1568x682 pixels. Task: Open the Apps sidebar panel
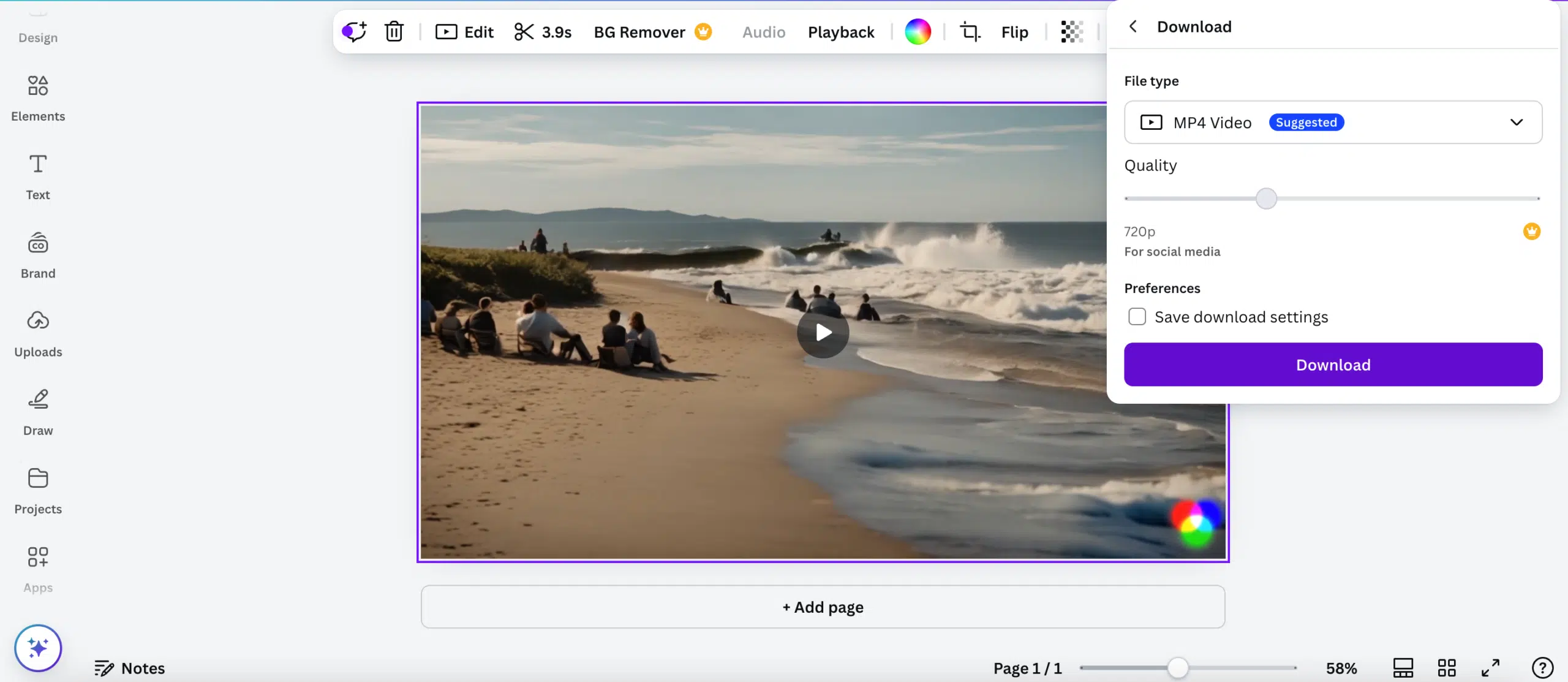38,569
